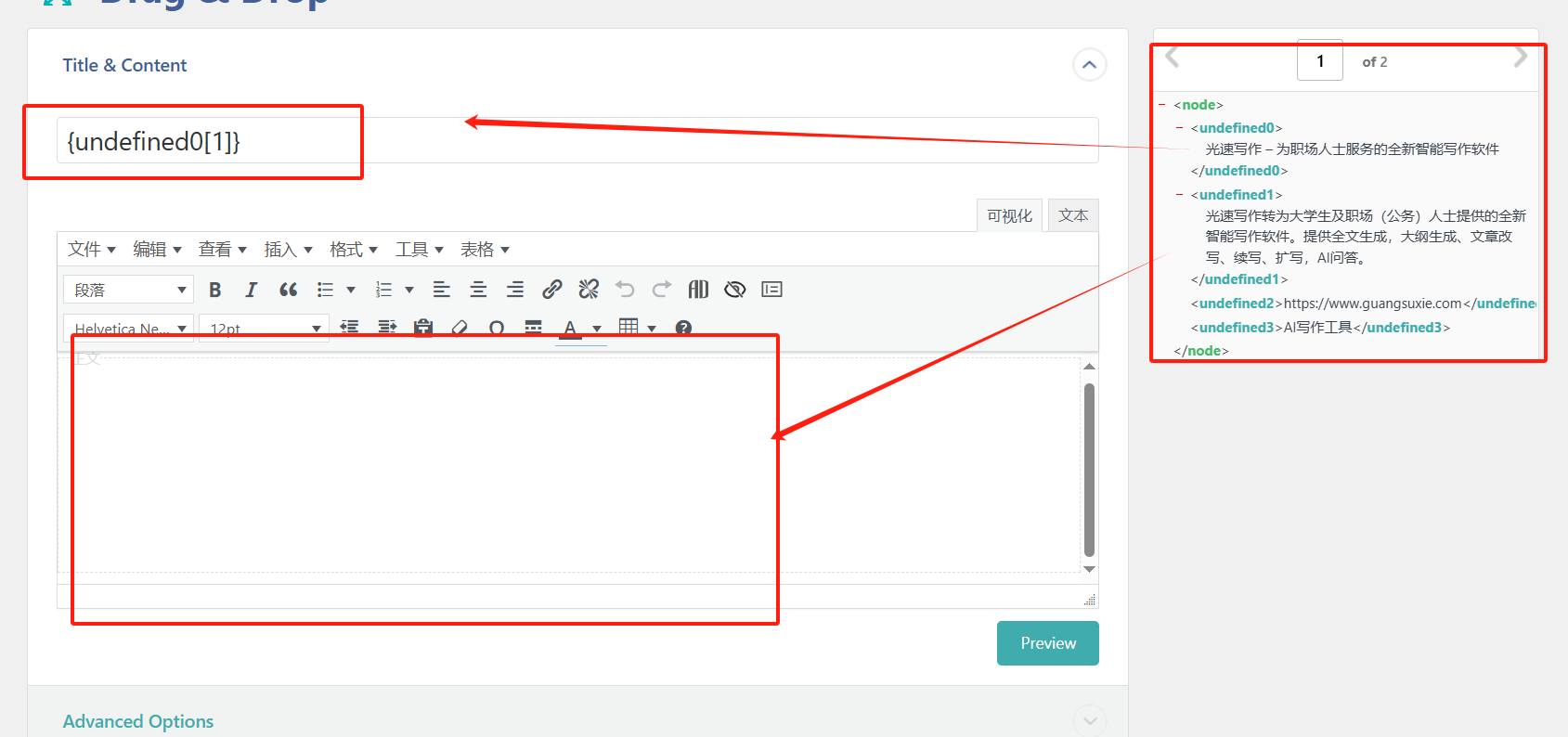The image size is (1568, 737).
Task: Toggle bold formatting in editor toolbar
Action: [x=215, y=290]
